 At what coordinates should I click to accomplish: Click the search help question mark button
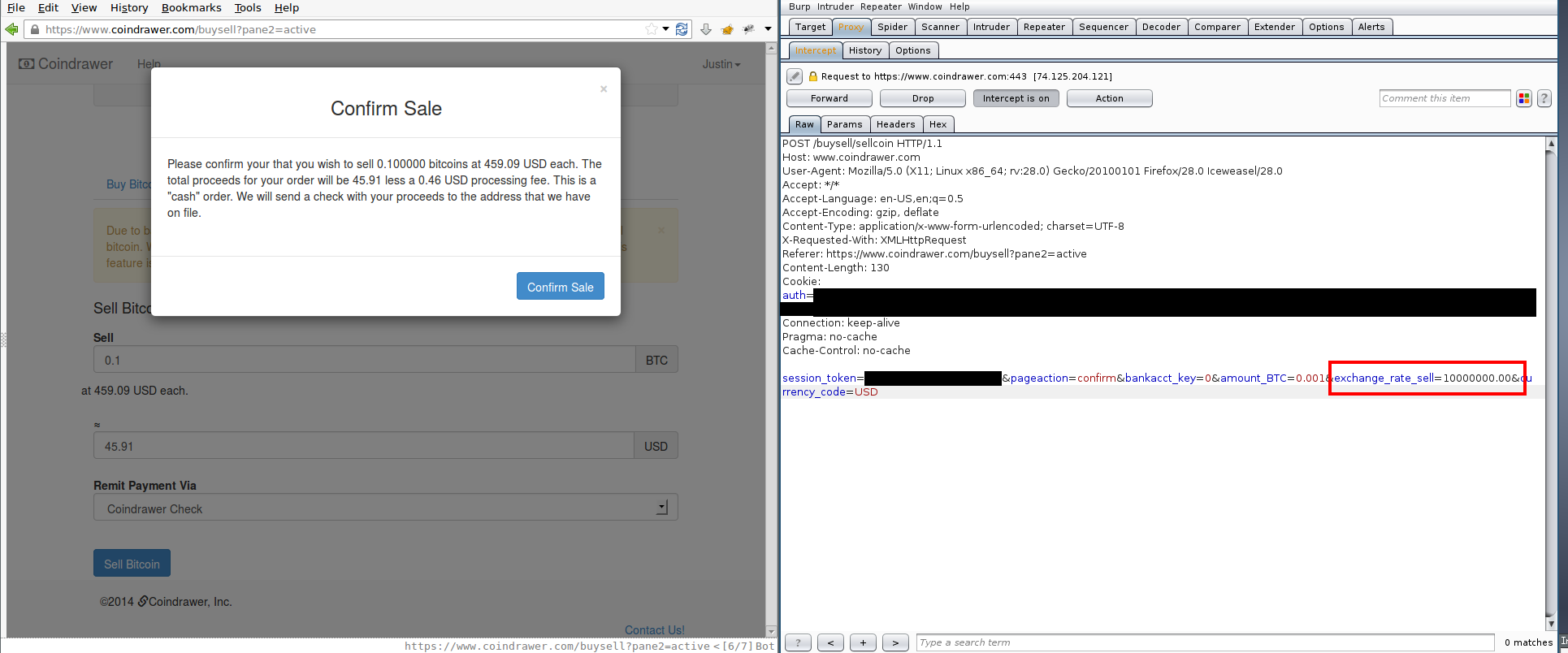798,642
